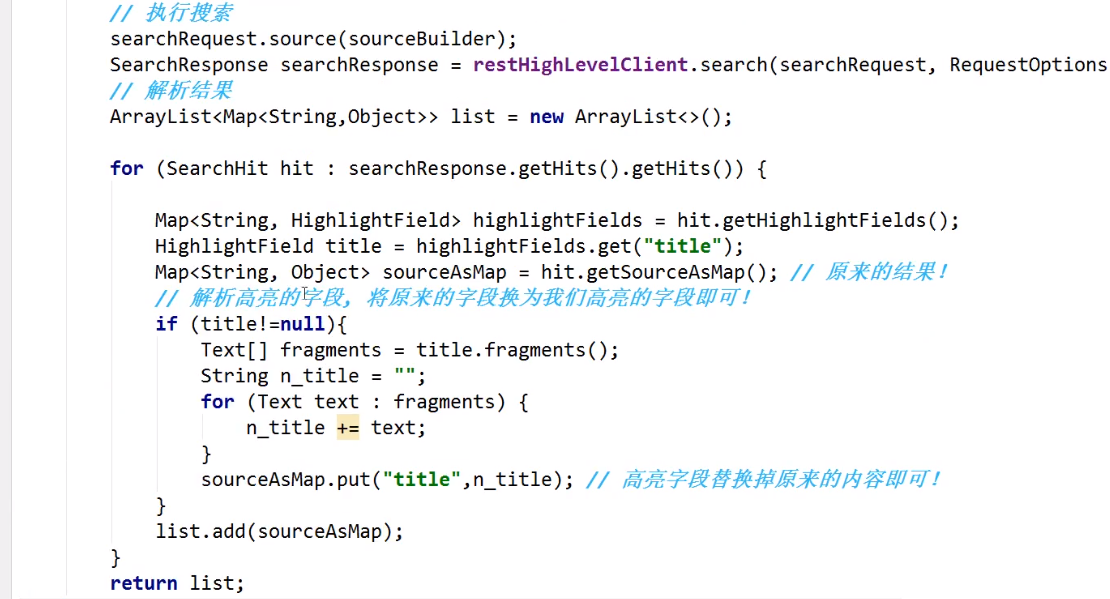Image resolution: width=1110 pixels, height=599 pixels.
Task: Place cursor on the return keyword
Action: (143, 583)
